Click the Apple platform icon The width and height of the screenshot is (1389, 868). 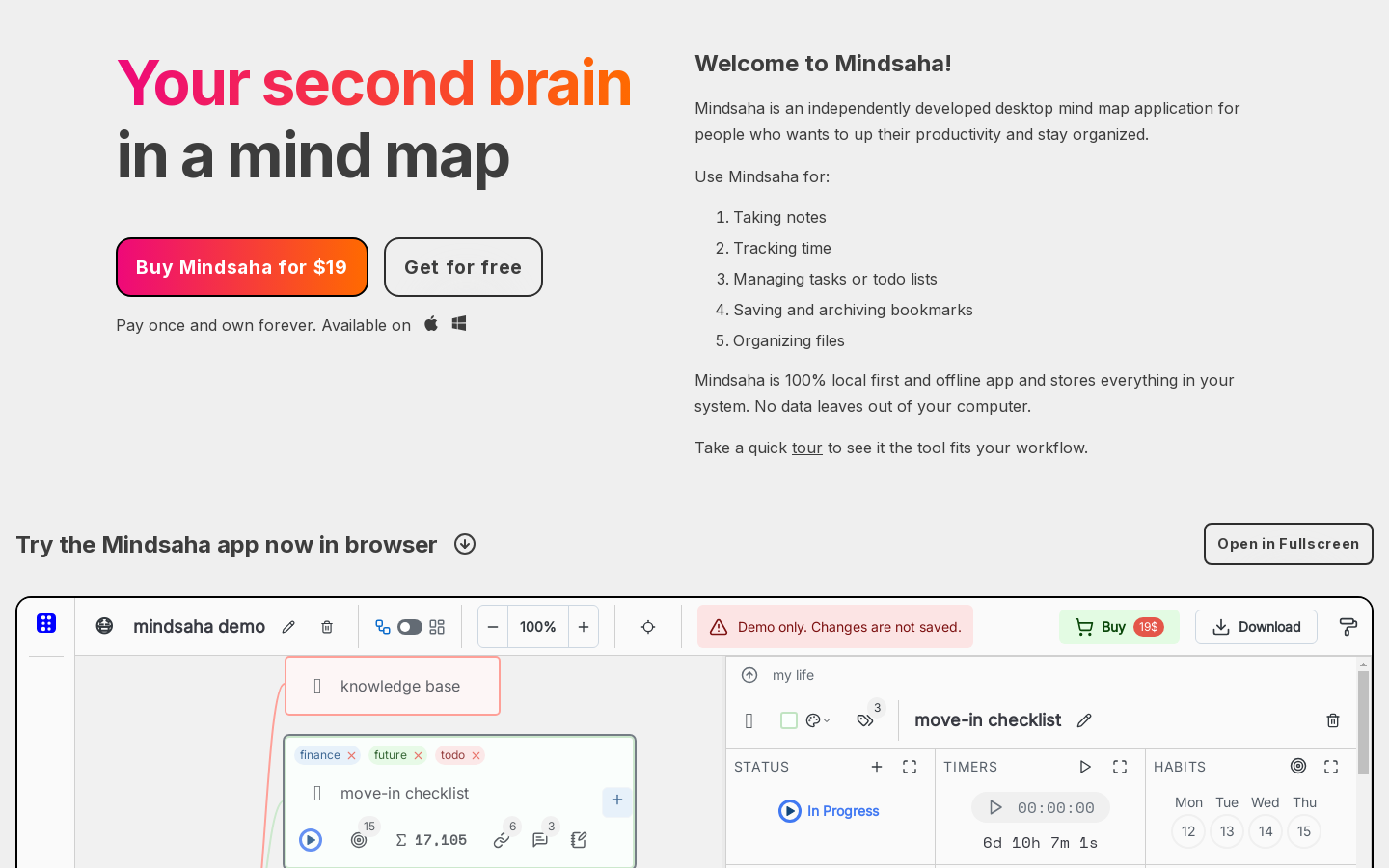point(431,323)
